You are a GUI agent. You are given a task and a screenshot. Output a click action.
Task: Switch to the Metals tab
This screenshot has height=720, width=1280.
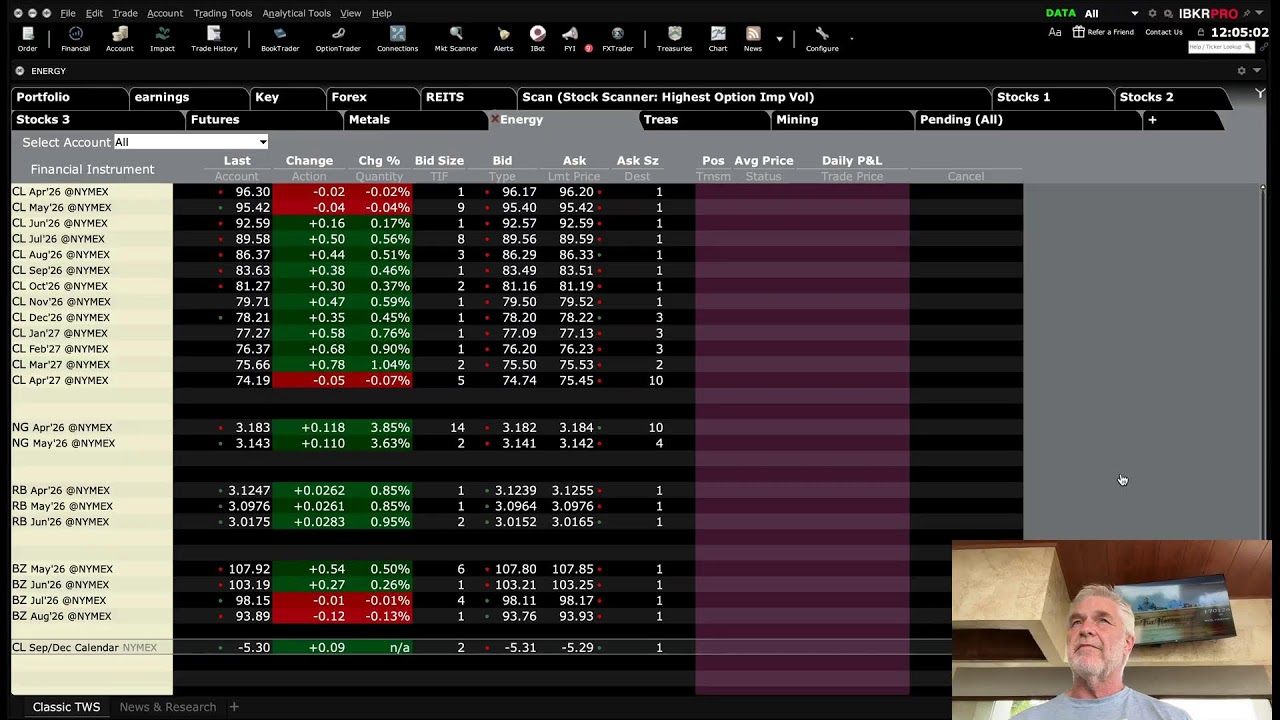pos(415,119)
